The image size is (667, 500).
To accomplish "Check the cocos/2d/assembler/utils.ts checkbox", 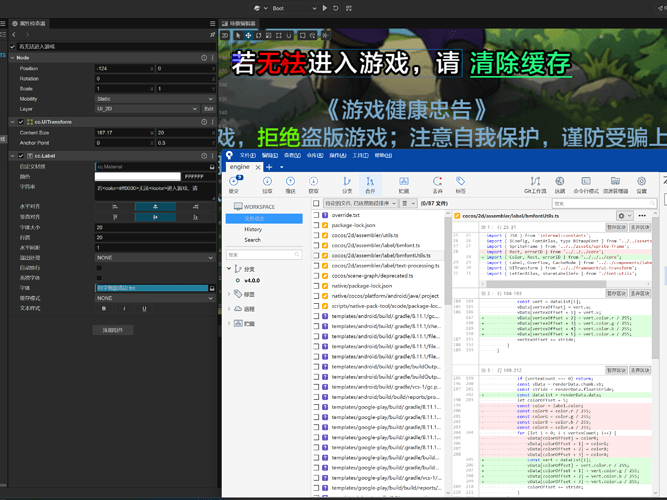I will [316, 235].
